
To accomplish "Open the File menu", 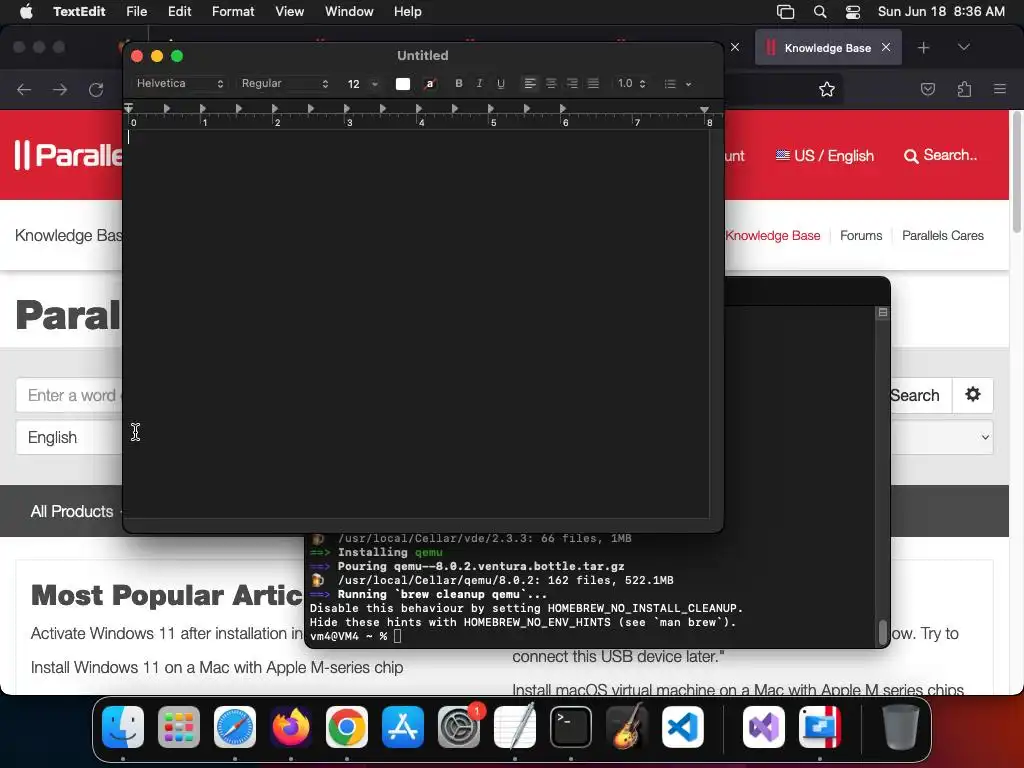I will pos(136,11).
